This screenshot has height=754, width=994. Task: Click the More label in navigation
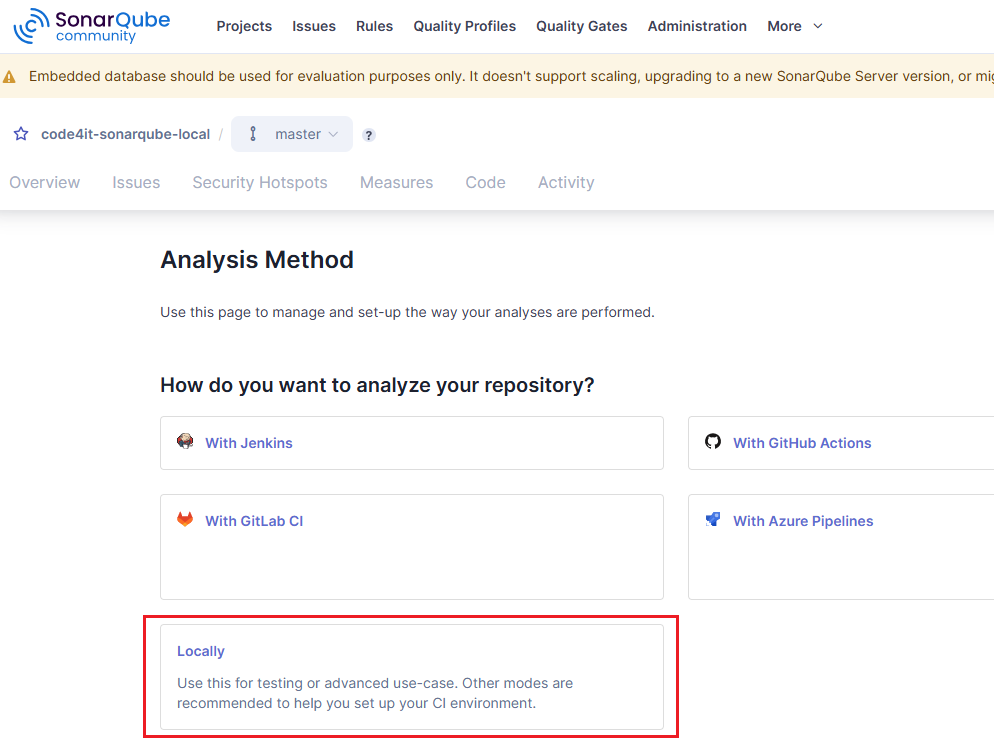[x=784, y=26]
